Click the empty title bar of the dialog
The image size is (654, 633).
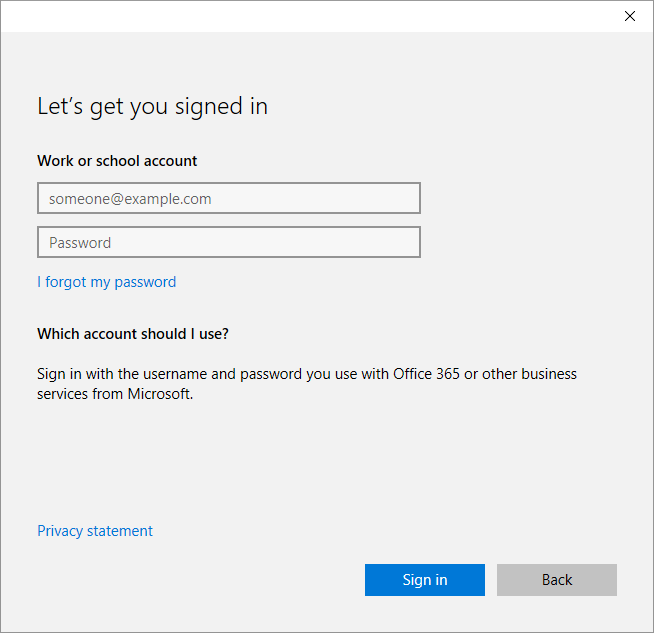click(x=300, y=16)
